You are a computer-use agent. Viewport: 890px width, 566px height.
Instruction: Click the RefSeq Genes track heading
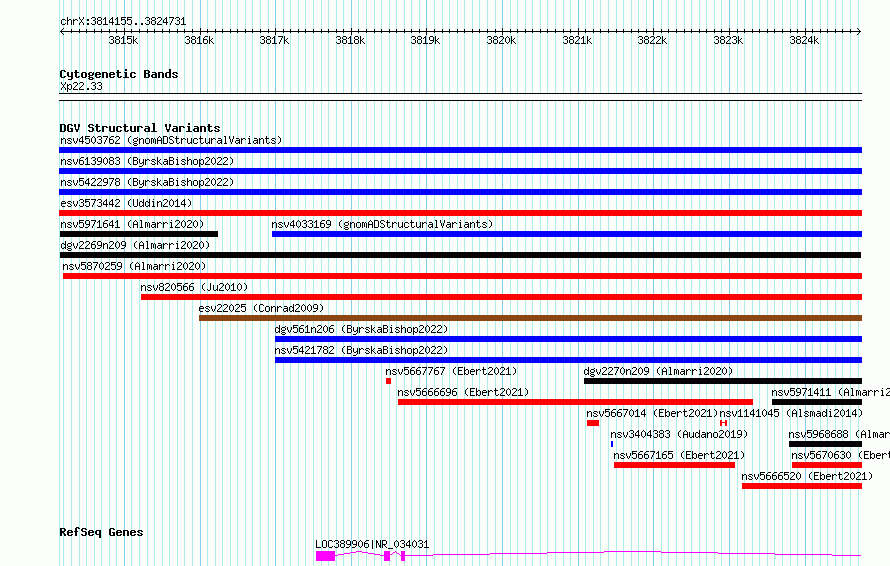click(x=101, y=533)
